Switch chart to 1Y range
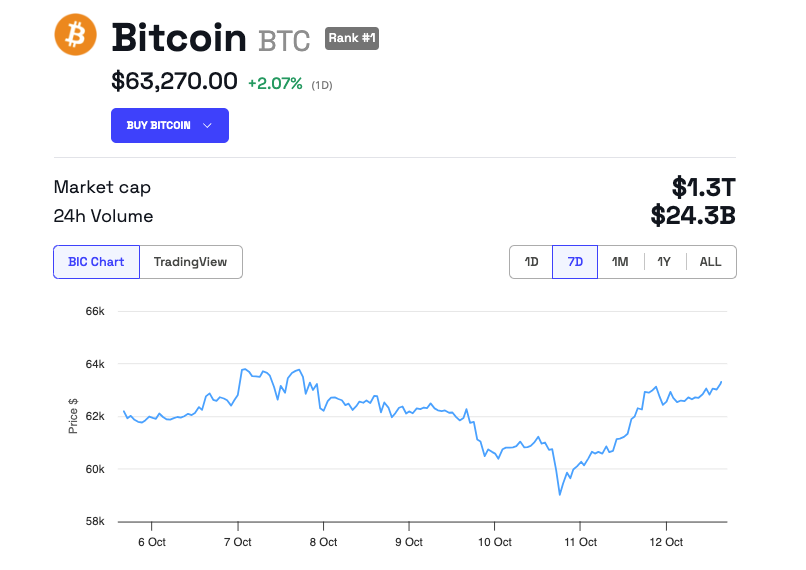806x570 pixels. pyautogui.click(x=664, y=262)
